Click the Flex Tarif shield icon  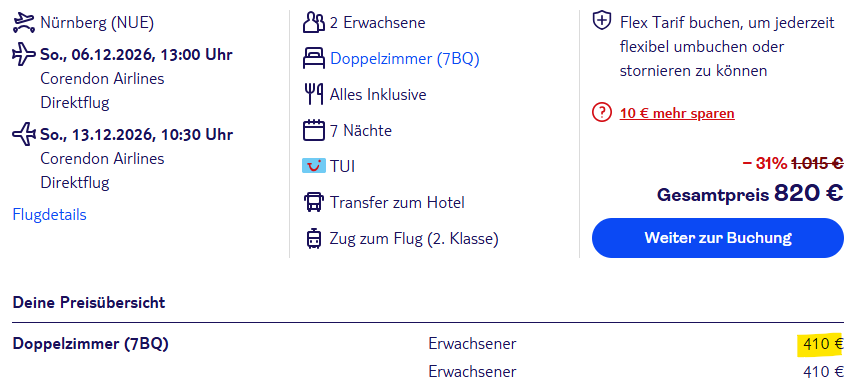[x=602, y=22]
